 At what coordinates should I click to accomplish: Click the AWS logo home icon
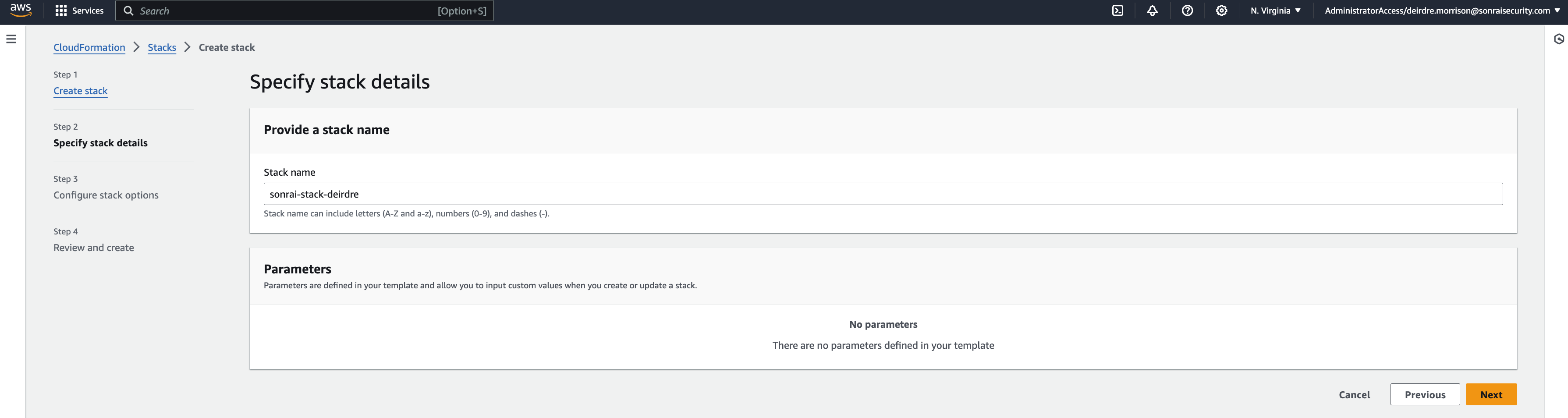21,11
